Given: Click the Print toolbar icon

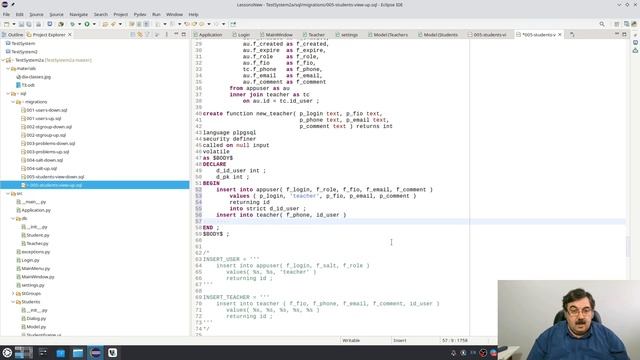Looking at the screenshot, I should coord(38,24).
